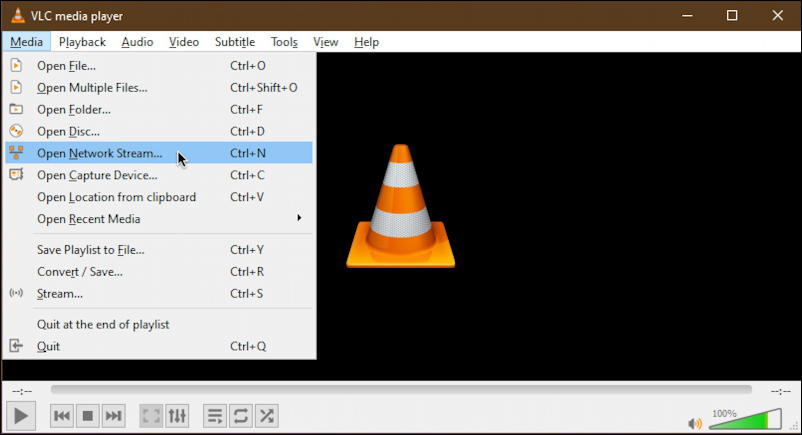Minimize the VLC window

(687, 15)
